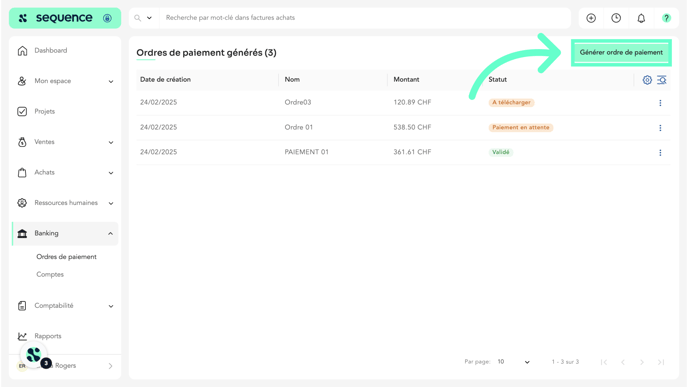Open the clock history icon

coord(616,18)
